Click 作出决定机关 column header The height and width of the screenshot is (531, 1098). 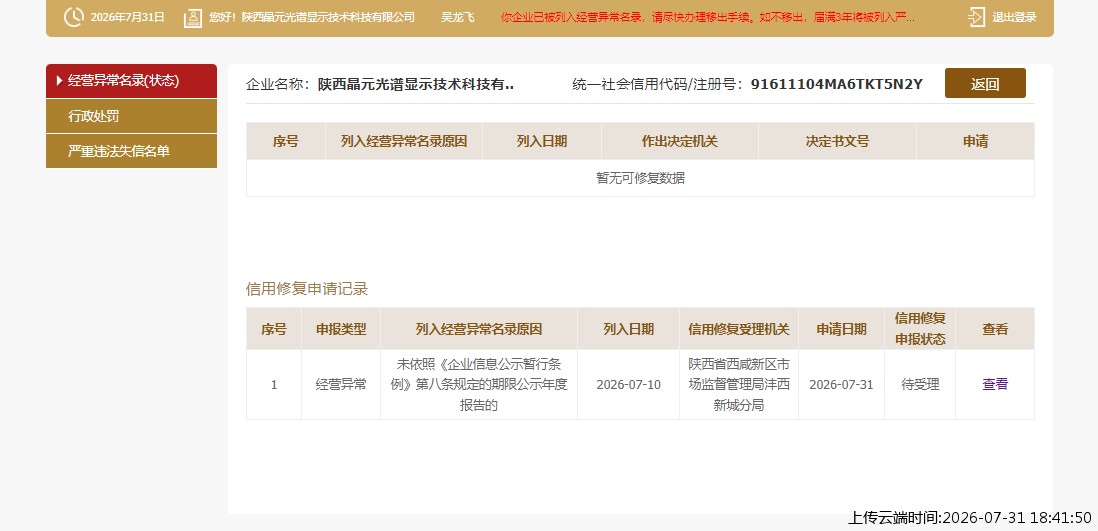pos(679,142)
